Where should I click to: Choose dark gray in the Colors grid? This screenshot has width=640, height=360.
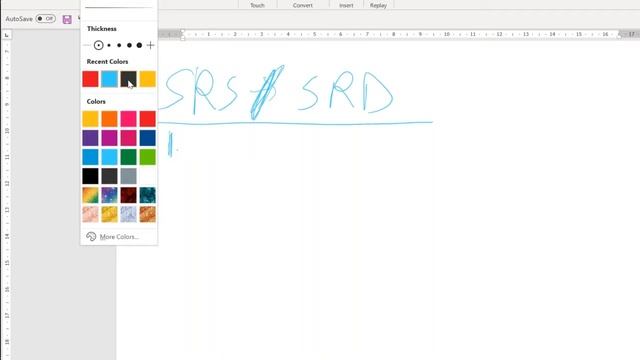tap(109, 176)
